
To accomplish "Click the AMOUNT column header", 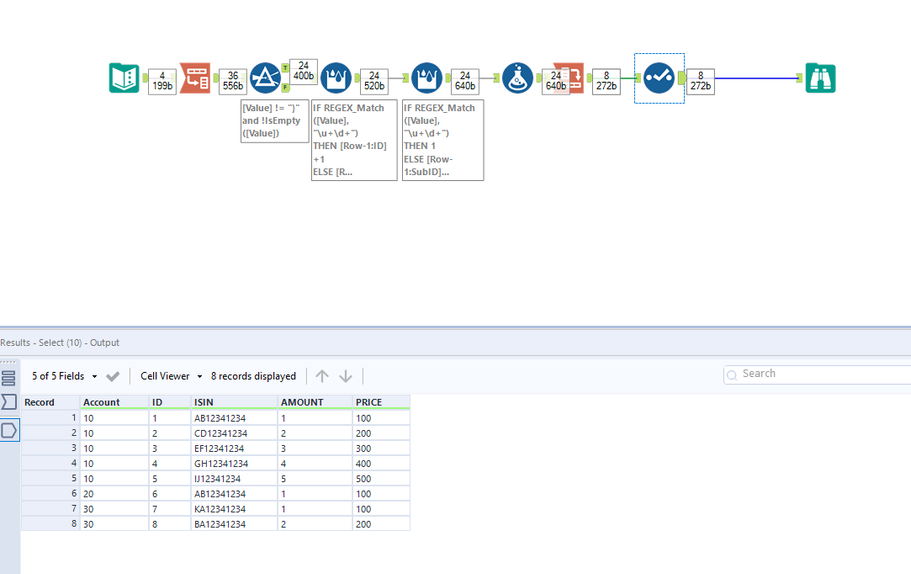I will tap(315, 402).
